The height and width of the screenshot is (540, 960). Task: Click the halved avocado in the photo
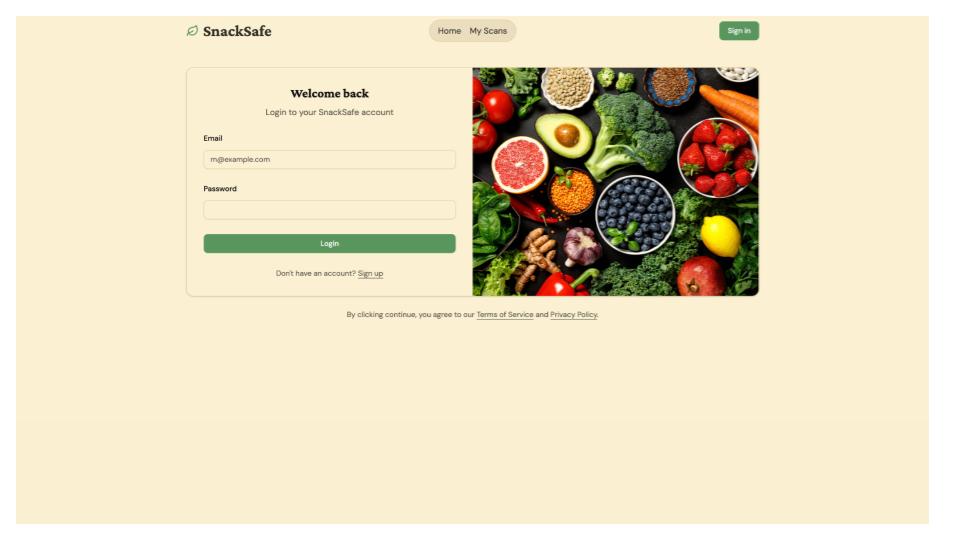[564, 135]
